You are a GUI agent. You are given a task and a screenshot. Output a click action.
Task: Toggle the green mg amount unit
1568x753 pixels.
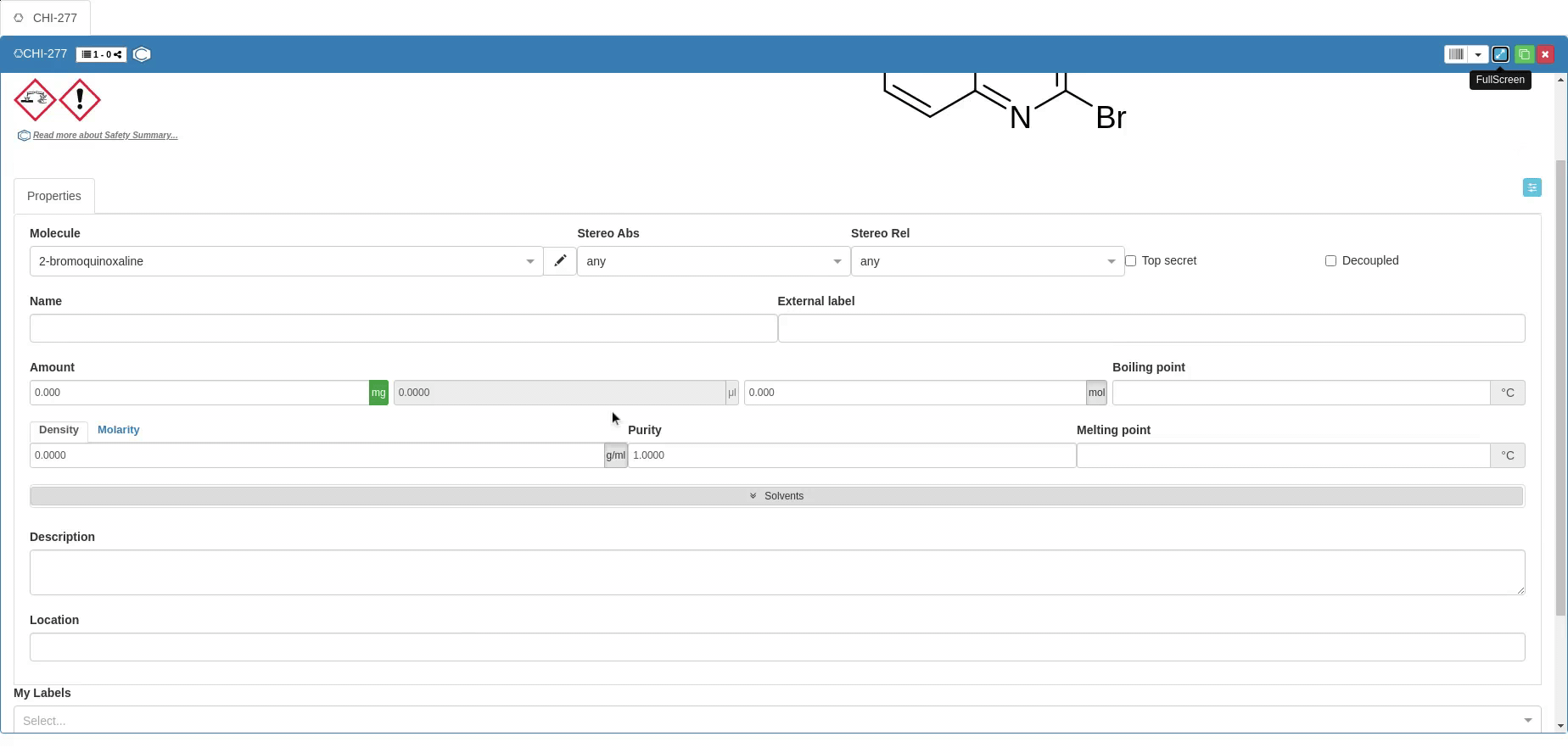(x=378, y=393)
